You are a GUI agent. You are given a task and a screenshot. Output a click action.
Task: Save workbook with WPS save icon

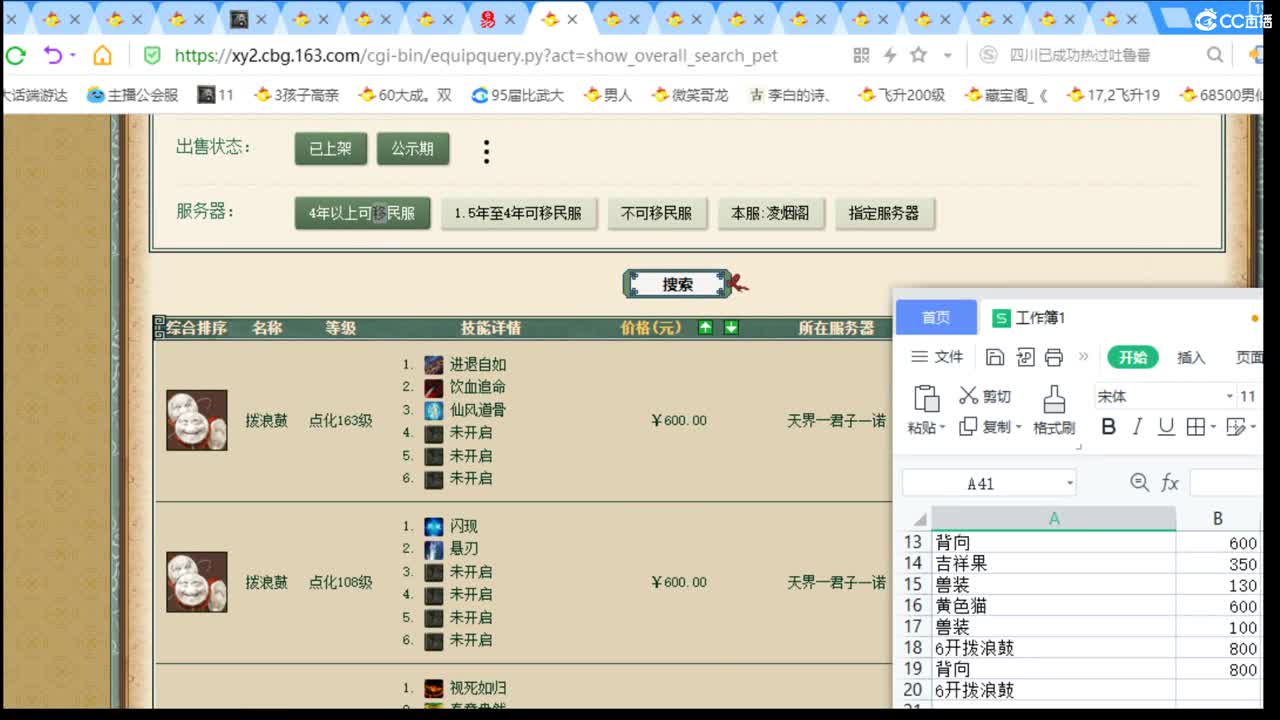pos(995,357)
